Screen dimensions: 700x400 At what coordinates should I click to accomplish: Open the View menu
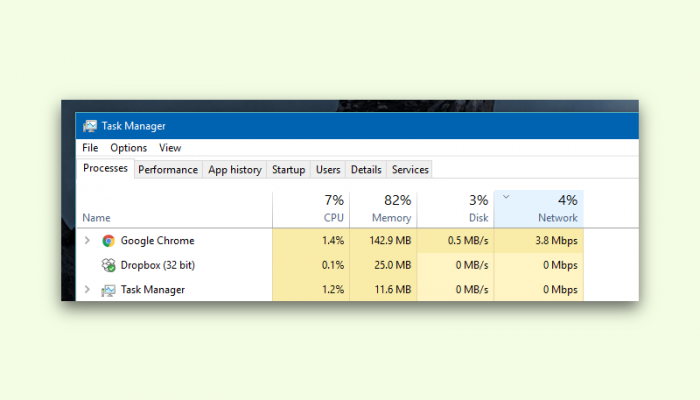(x=170, y=148)
